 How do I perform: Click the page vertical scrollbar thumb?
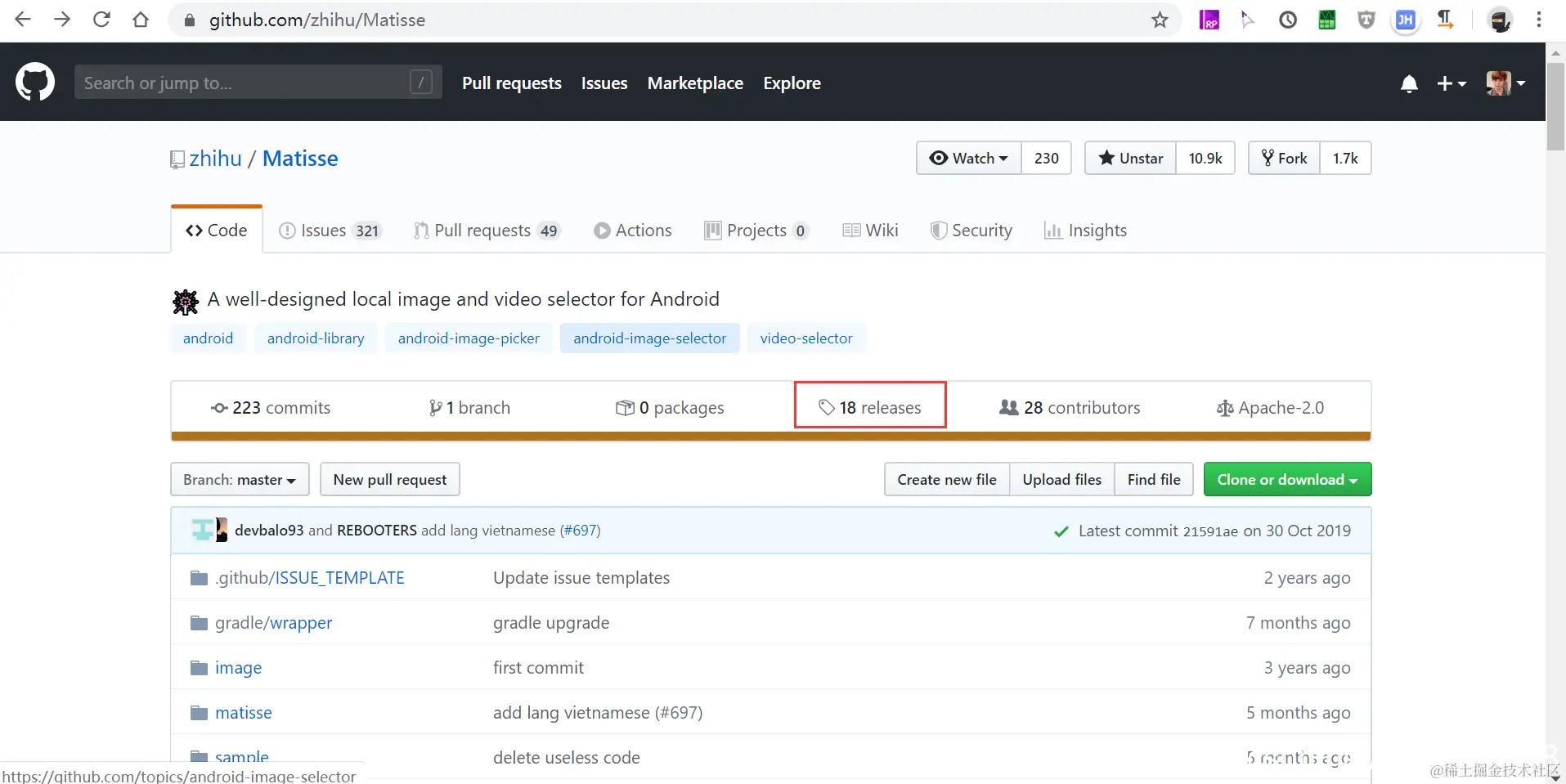1555,106
